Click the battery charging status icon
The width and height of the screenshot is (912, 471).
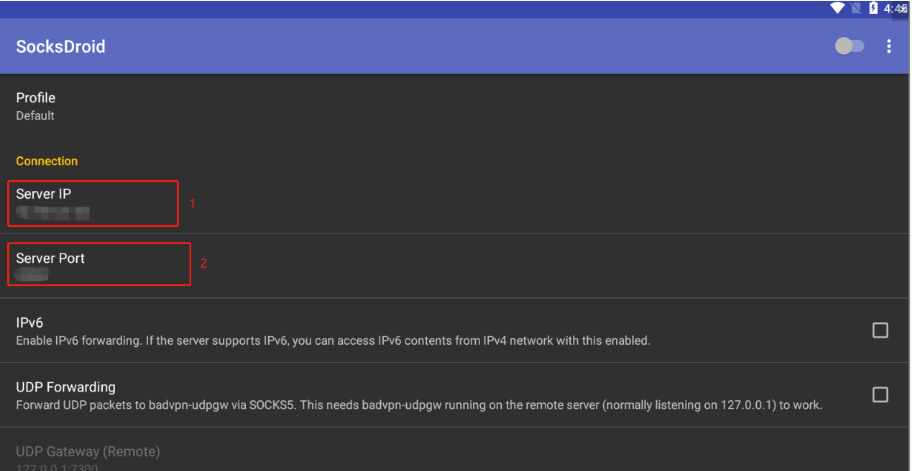pyautogui.click(x=873, y=8)
